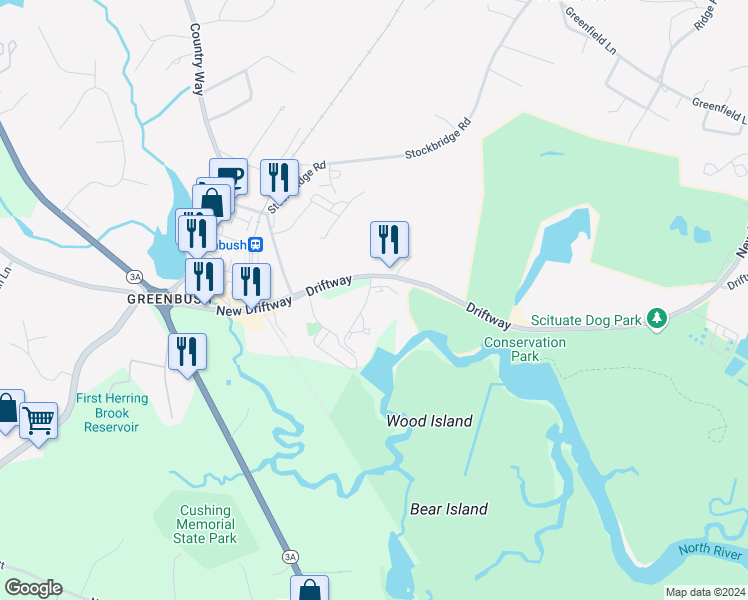Open the restaurant marker on Route 3A
The height and width of the screenshot is (600, 748).
pos(187,352)
